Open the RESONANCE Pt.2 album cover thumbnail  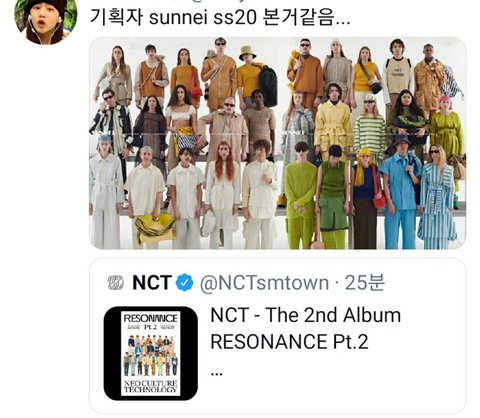pos(151,353)
